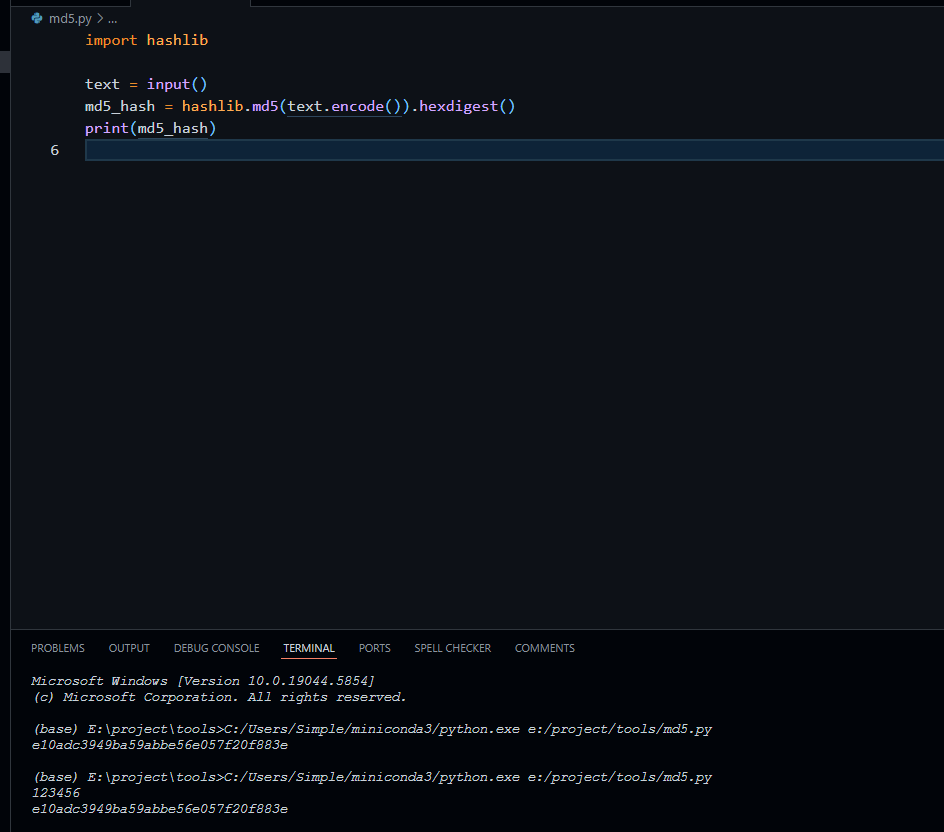Click the first python.exe md5.py command line
Viewport: 944px width, 832px height.
click(x=372, y=729)
